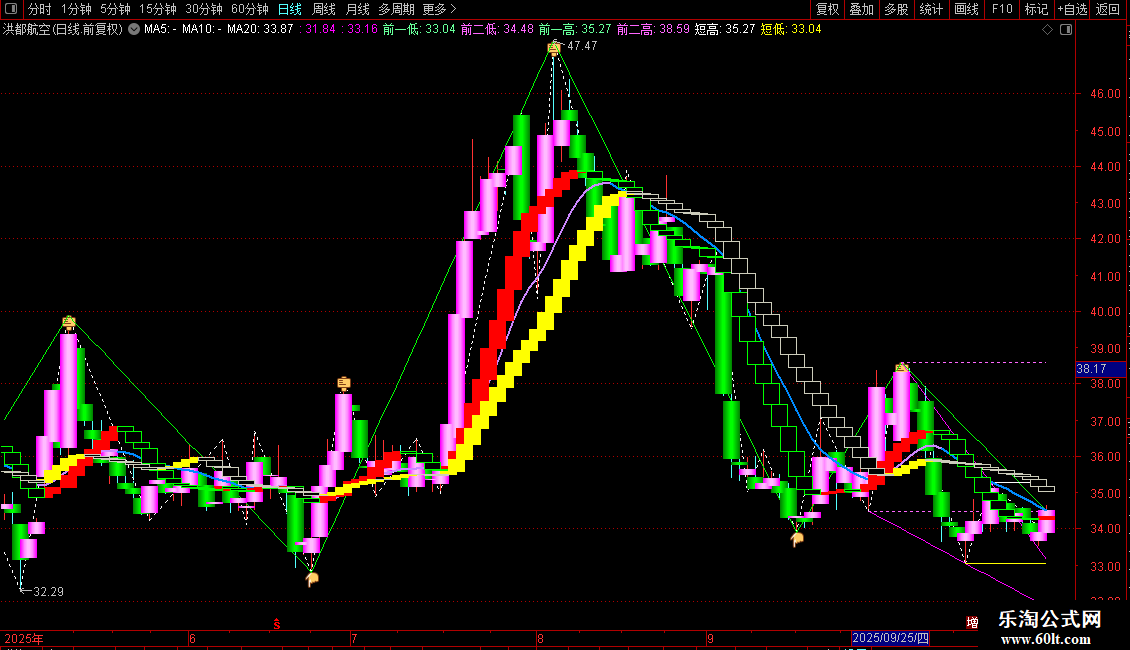Open F10 company information
1130x650 pixels.
pos(1002,9)
